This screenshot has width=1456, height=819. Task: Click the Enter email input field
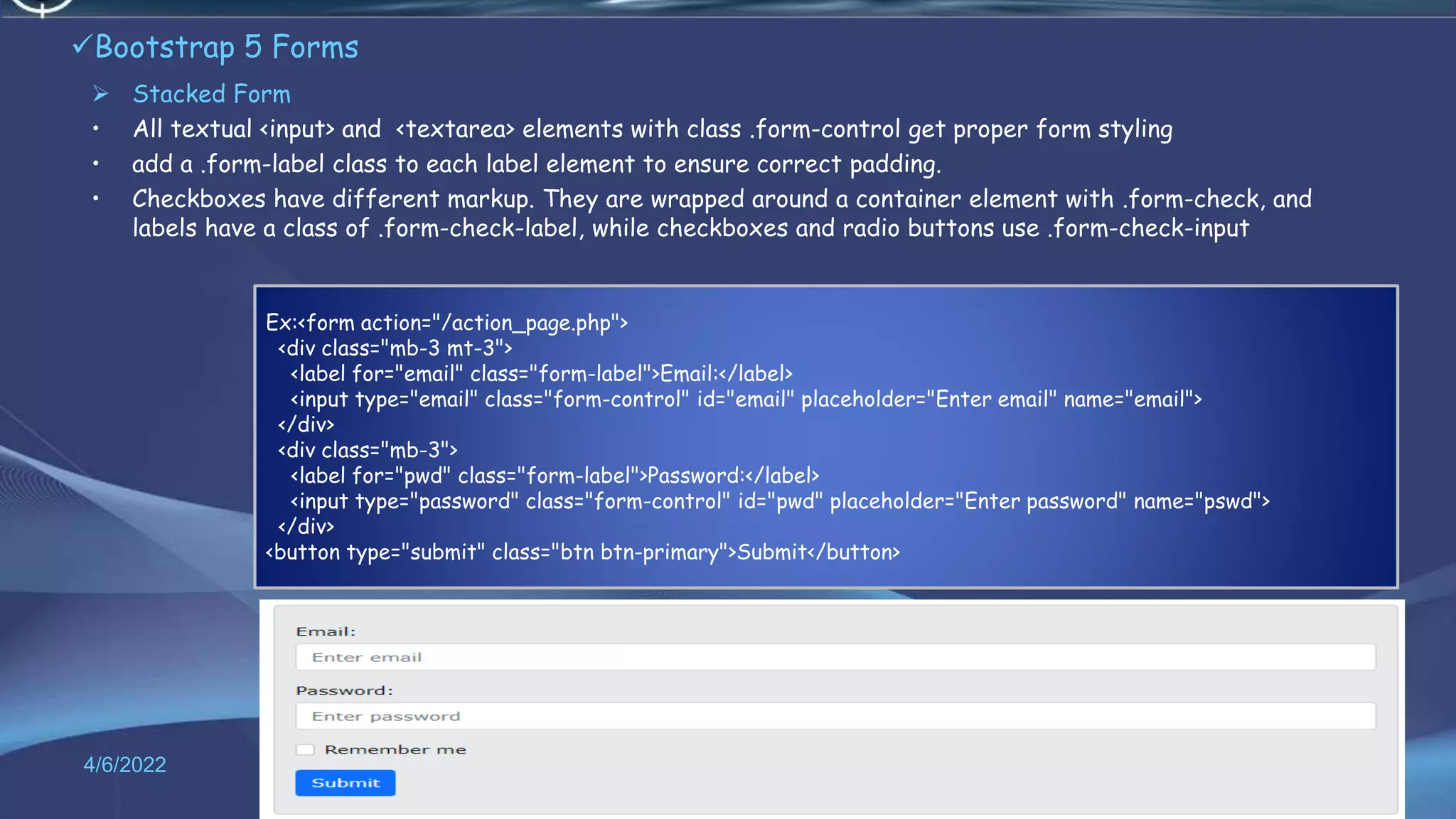(835, 657)
